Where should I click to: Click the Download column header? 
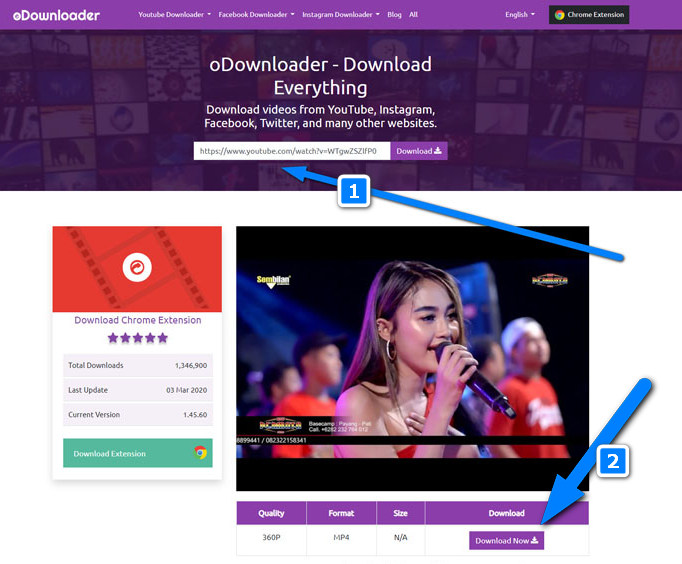pos(507,513)
